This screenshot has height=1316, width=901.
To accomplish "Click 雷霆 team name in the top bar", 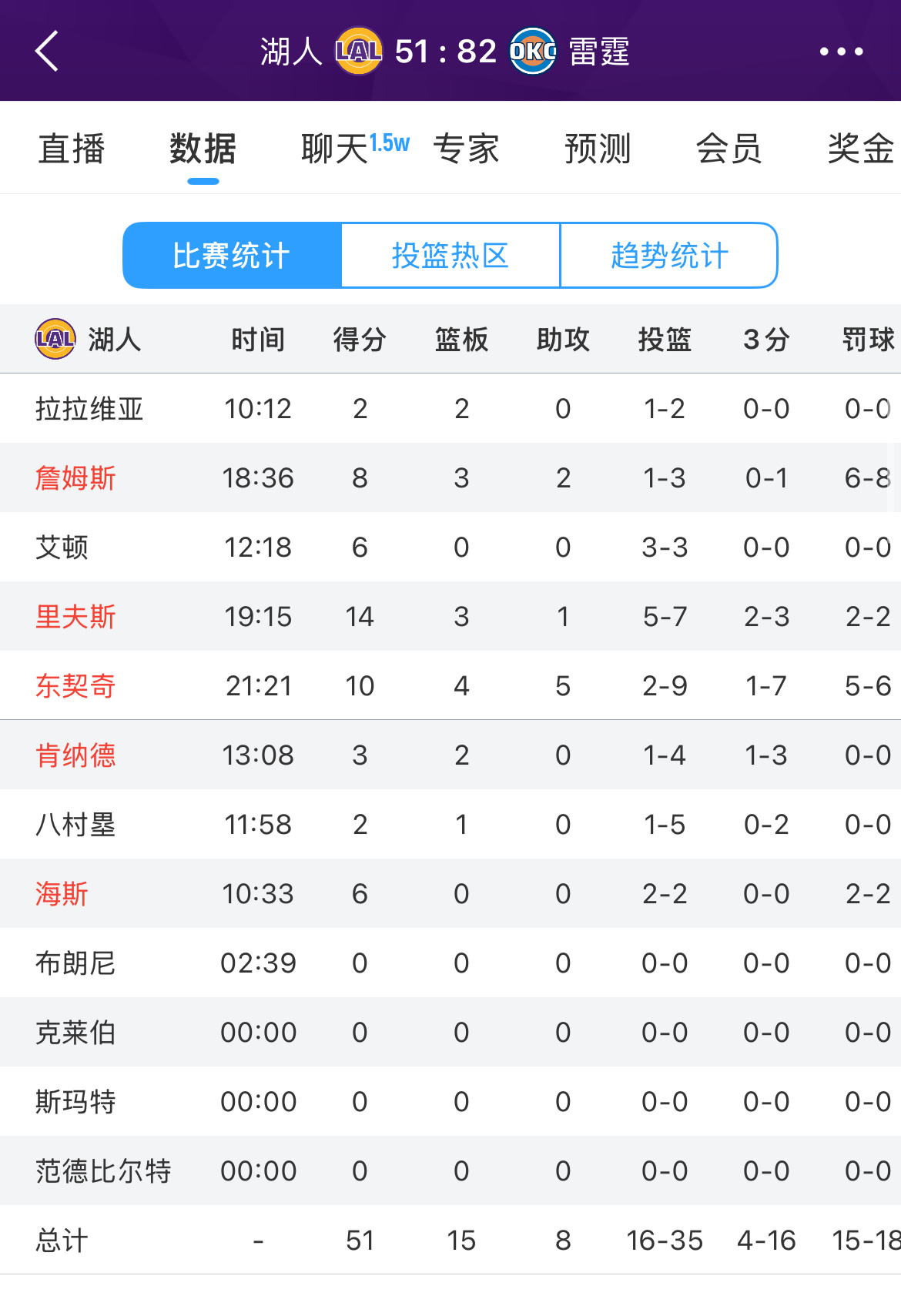I will click(x=597, y=51).
